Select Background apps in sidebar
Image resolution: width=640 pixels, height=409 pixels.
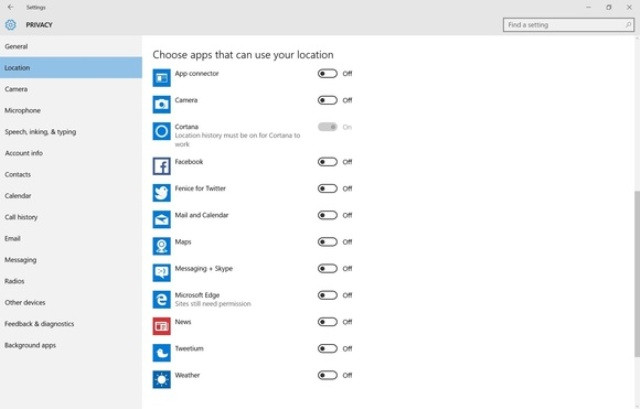(30, 345)
